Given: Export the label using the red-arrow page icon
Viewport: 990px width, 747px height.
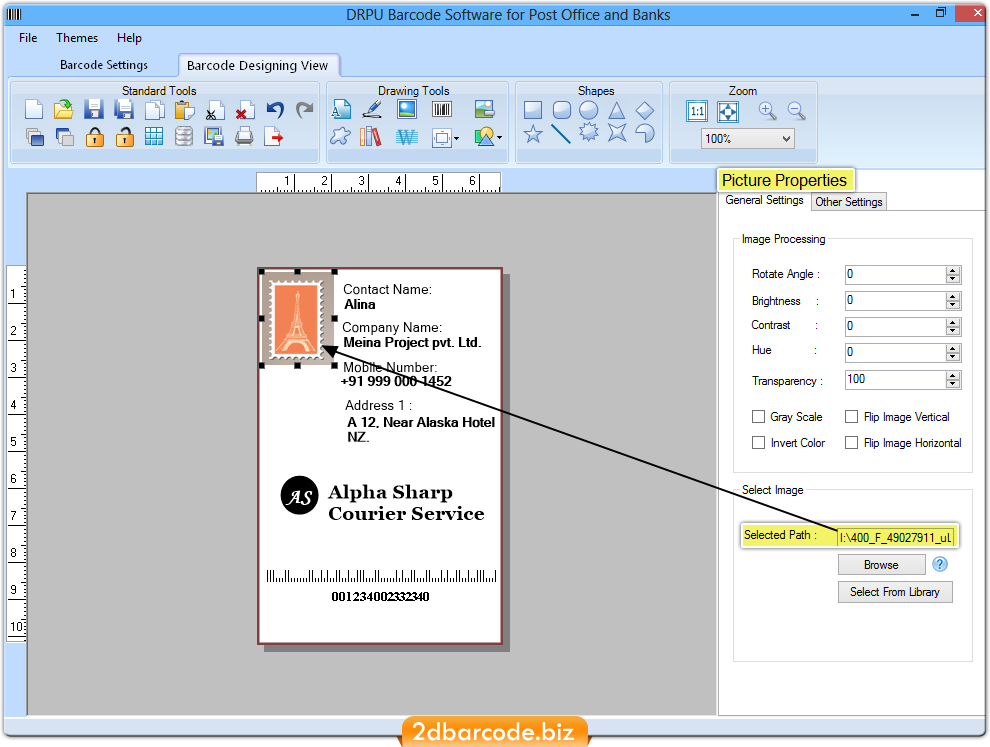Looking at the screenshot, I should [x=273, y=136].
